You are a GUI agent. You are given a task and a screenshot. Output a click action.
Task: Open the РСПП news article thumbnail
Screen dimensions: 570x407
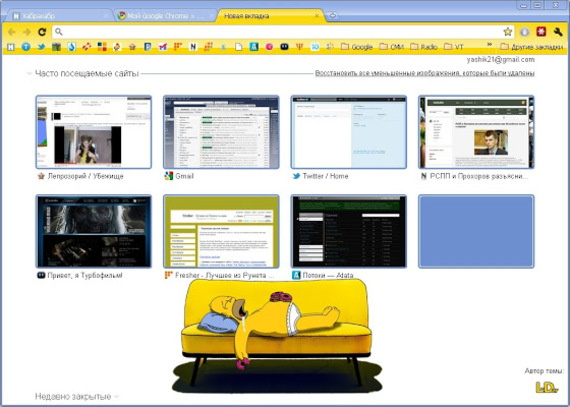(476, 132)
